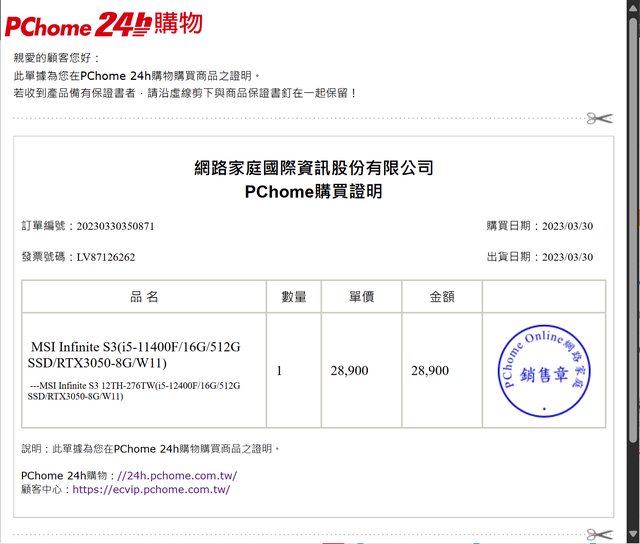Screen dimensions: 640x544
Task: Click the MSI Infinite S3 product name
Action: [135, 354]
